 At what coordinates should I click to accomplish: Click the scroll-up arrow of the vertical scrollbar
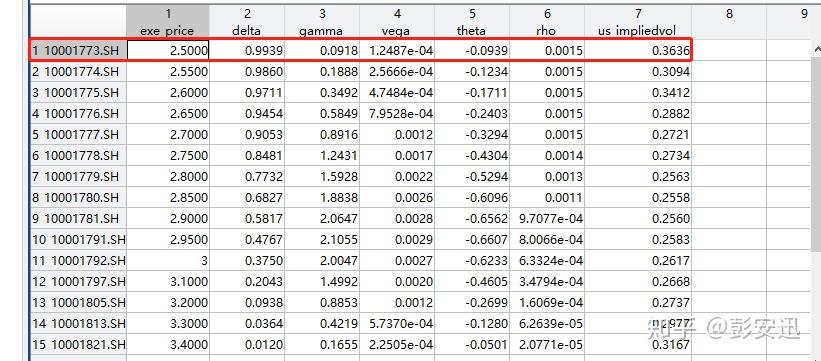click(816, 49)
